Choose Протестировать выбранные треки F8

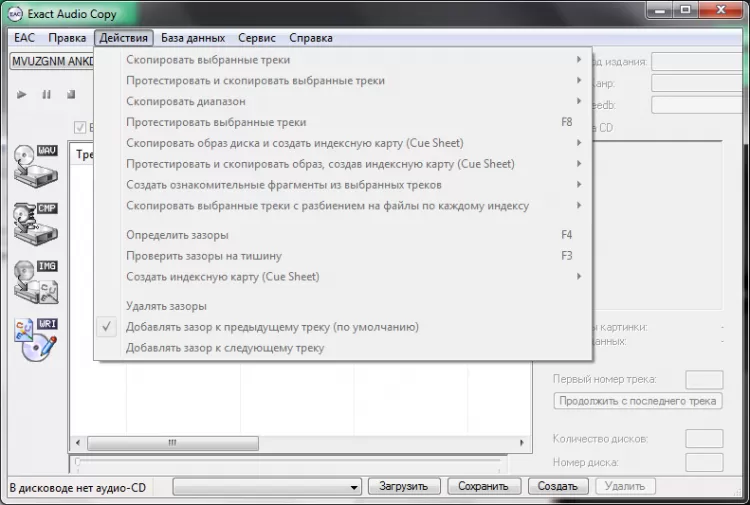(343, 122)
